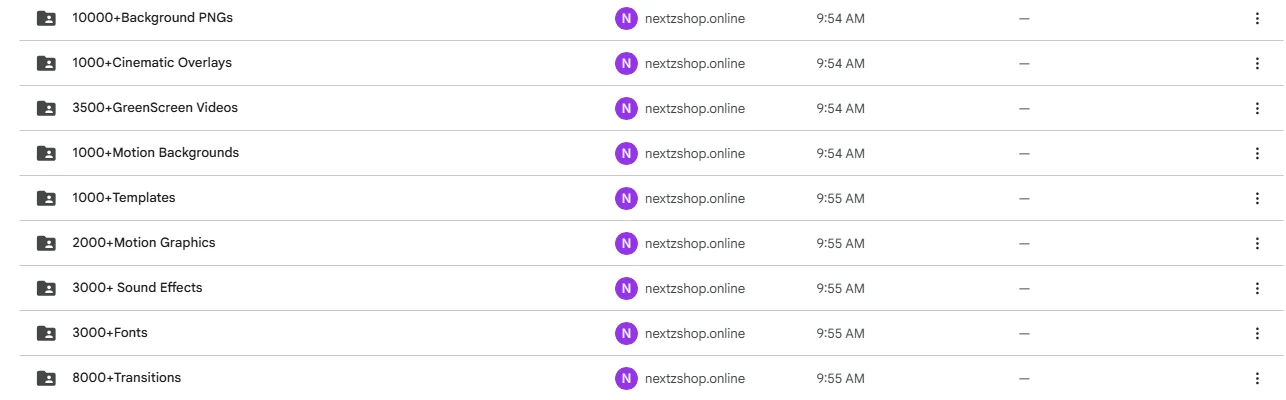The image size is (1286, 400).
Task: Select the 3500+GreenScreen Videos folder name
Action: pyautogui.click(x=155, y=108)
